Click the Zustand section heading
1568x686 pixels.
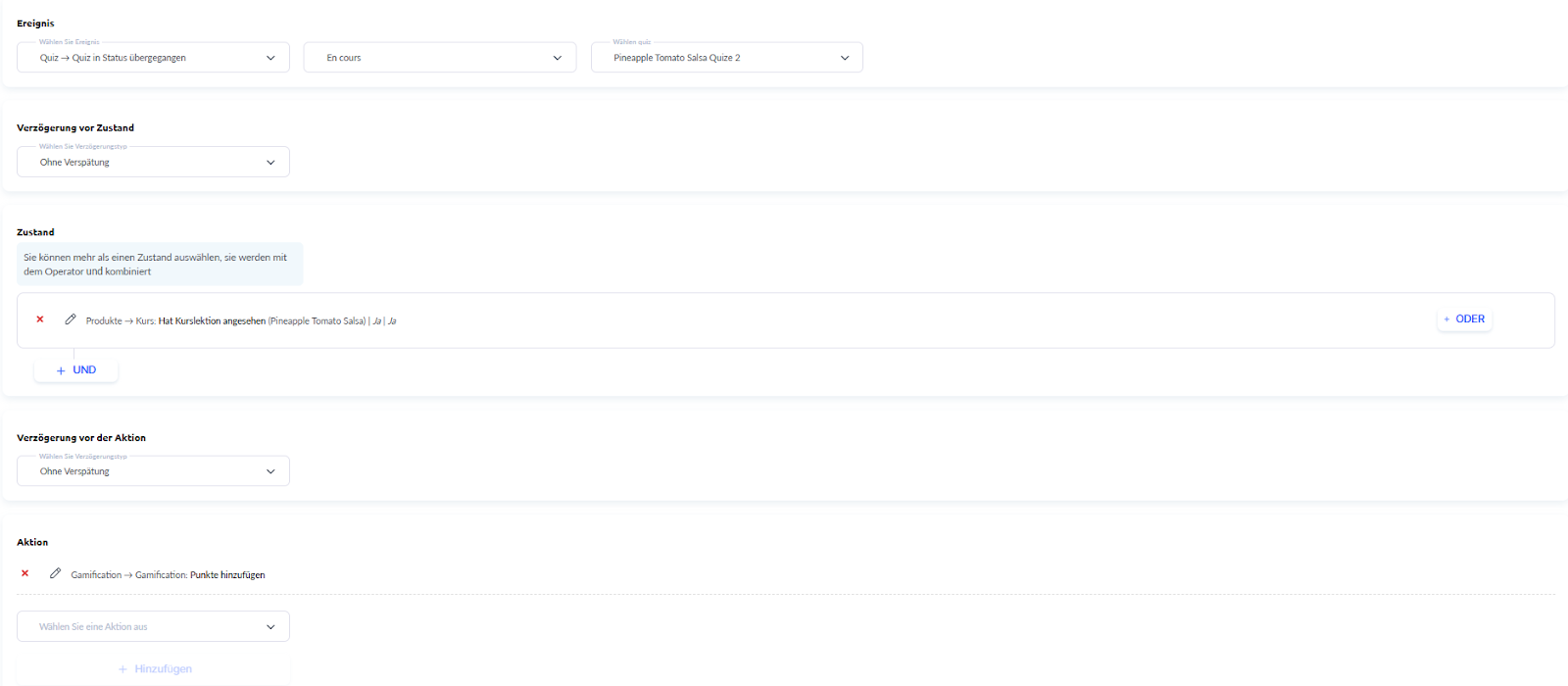(x=35, y=232)
